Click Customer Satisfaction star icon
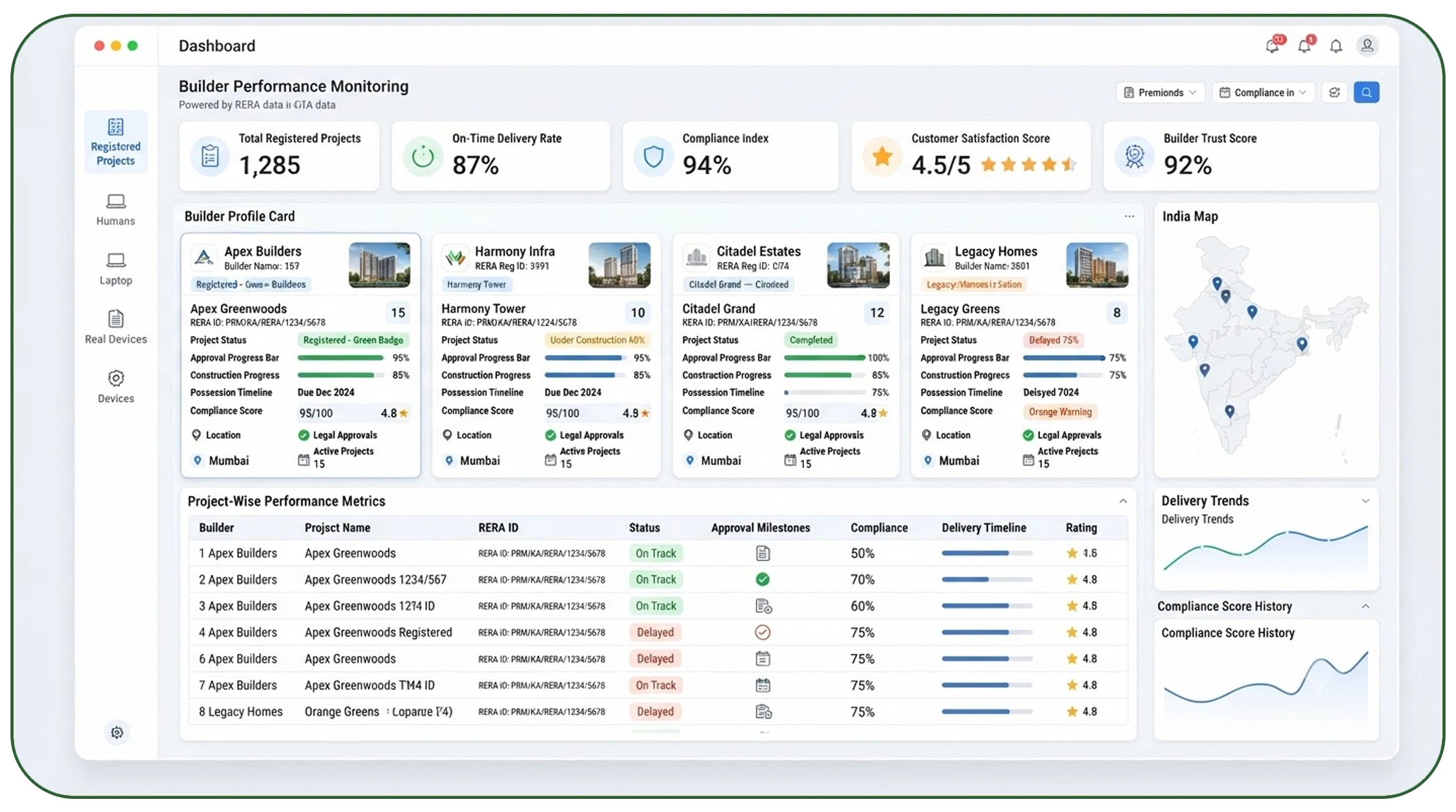1456x812 pixels. click(882, 156)
